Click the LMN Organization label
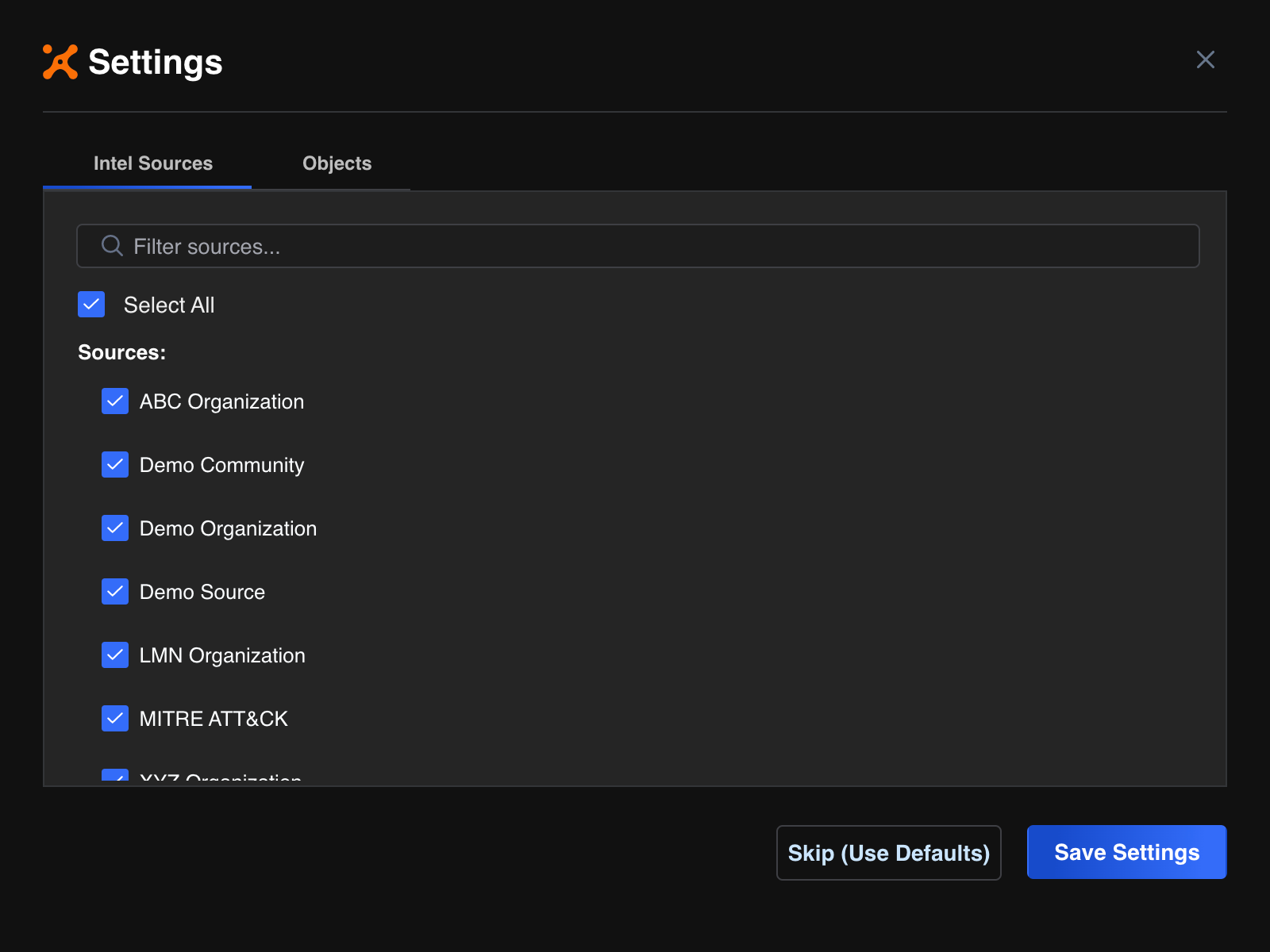Viewport: 1270px width, 952px height. [x=222, y=655]
